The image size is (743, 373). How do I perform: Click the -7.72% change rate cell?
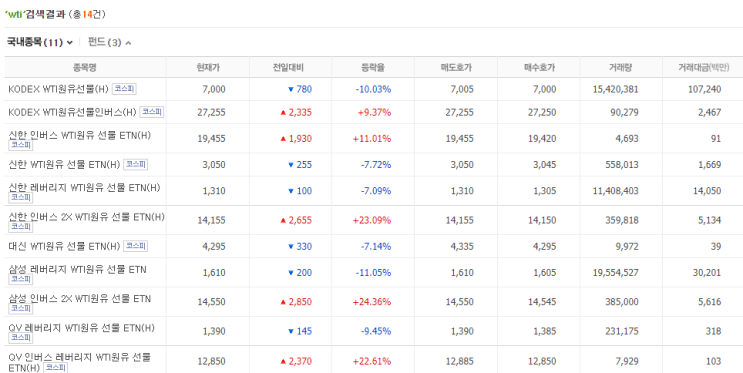point(376,164)
